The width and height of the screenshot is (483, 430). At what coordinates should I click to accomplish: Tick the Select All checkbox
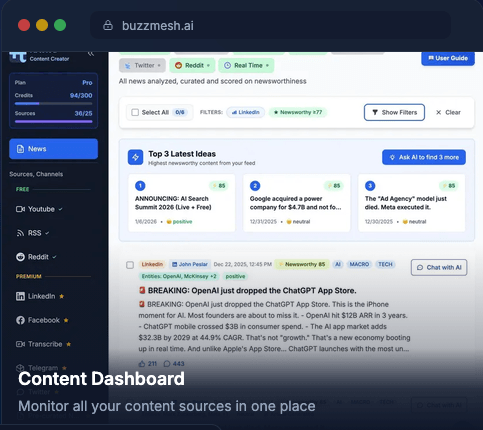coord(135,112)
